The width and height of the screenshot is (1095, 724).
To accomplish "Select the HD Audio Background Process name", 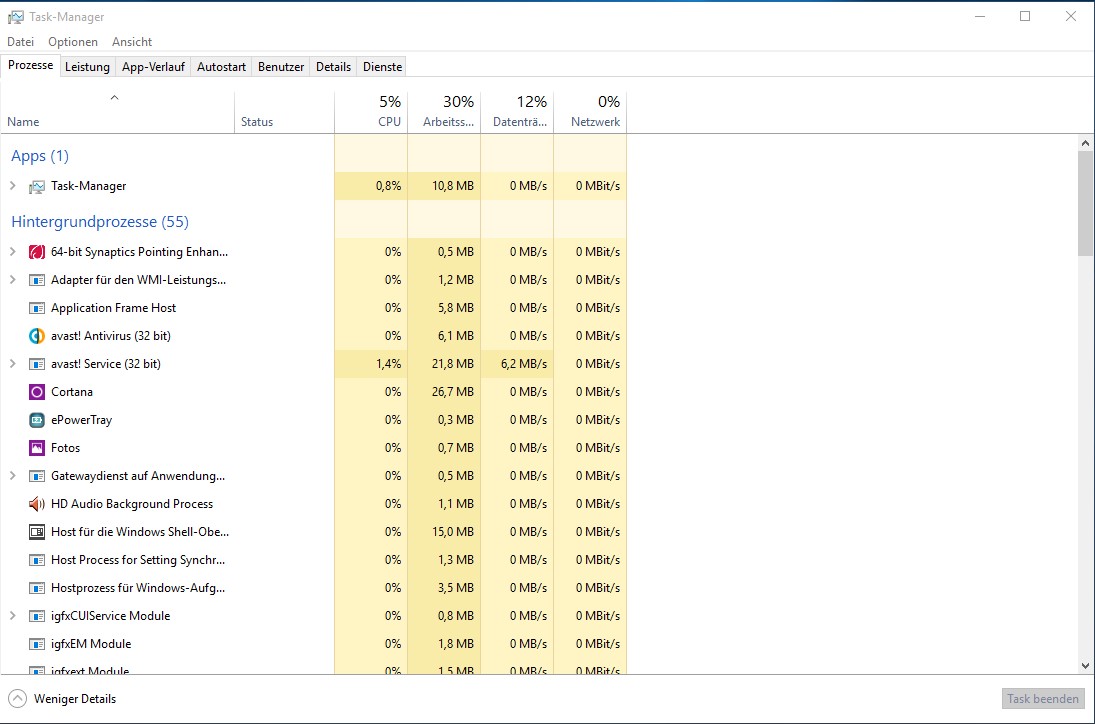I will [x=132, y=504].
